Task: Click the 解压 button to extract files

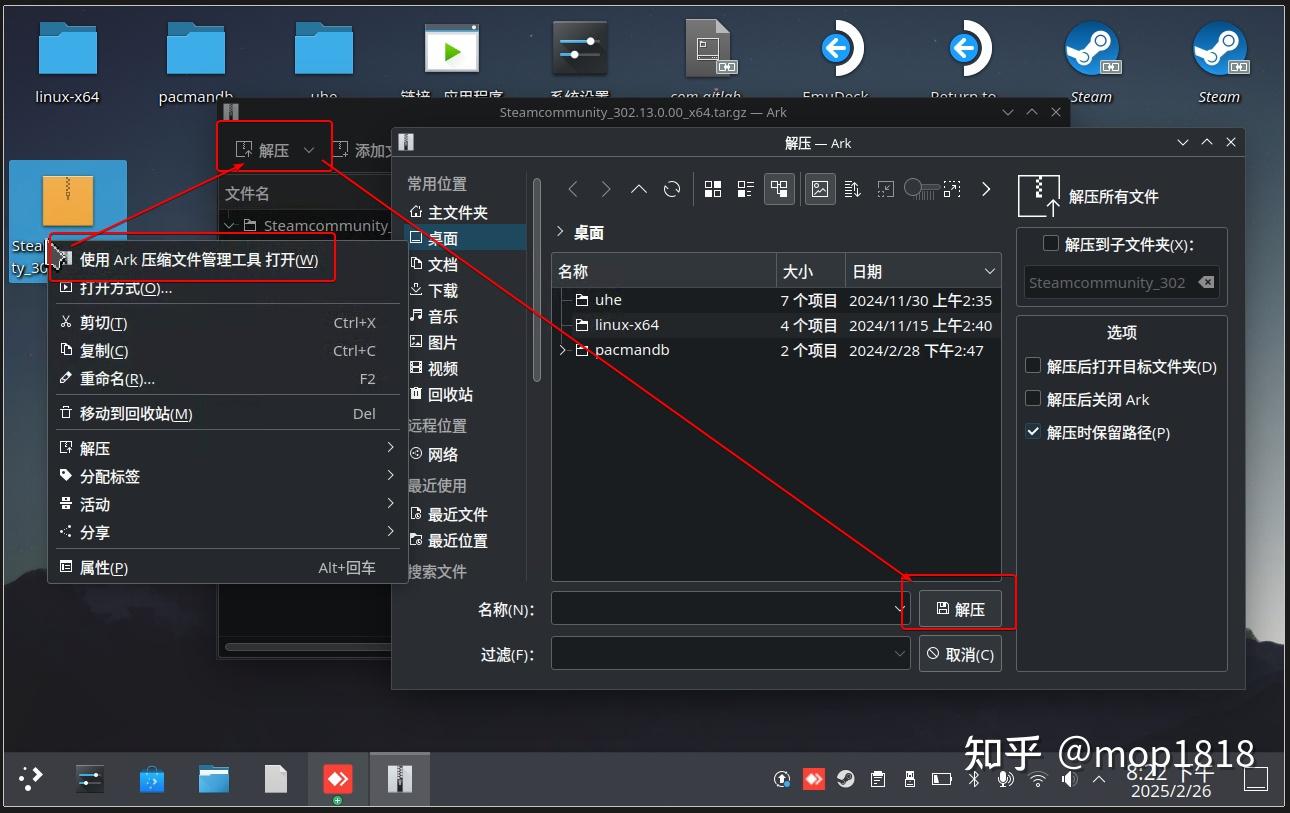Action: 959,608
